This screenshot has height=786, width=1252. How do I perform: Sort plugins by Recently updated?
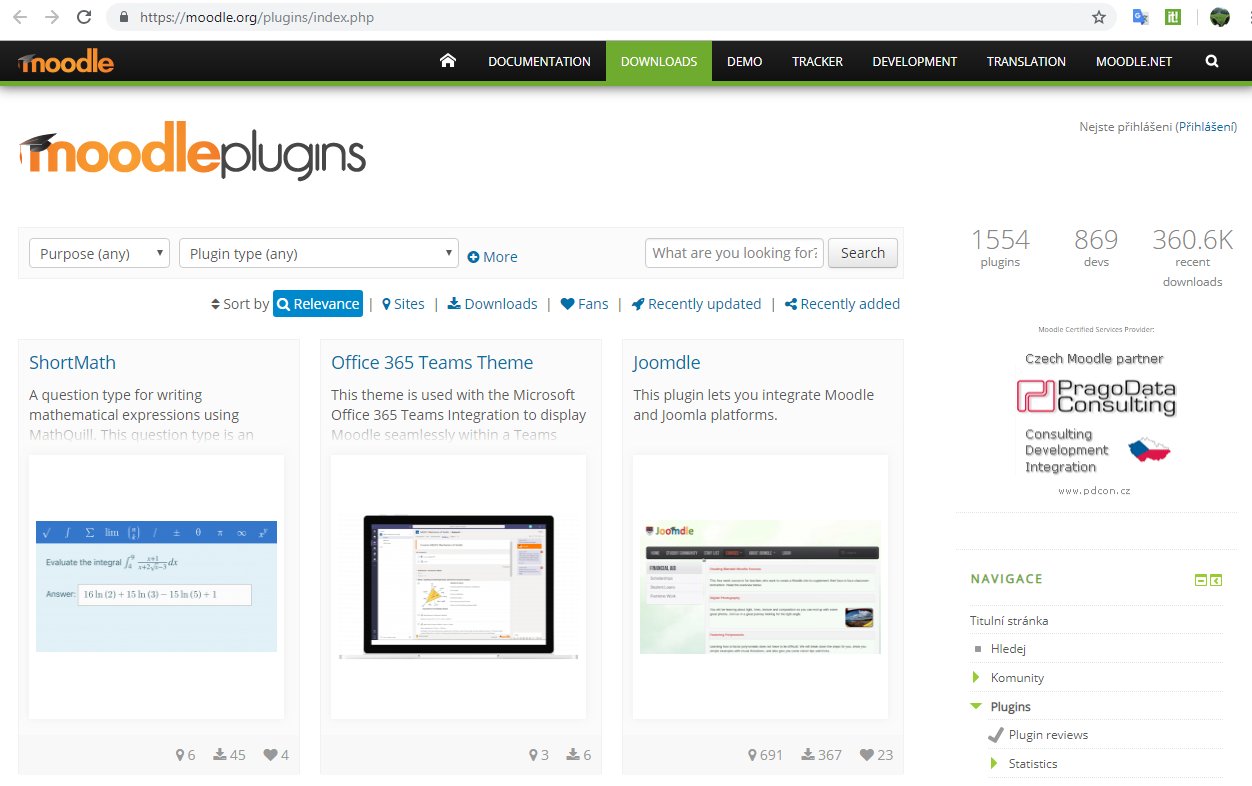[x=696, y=304]
